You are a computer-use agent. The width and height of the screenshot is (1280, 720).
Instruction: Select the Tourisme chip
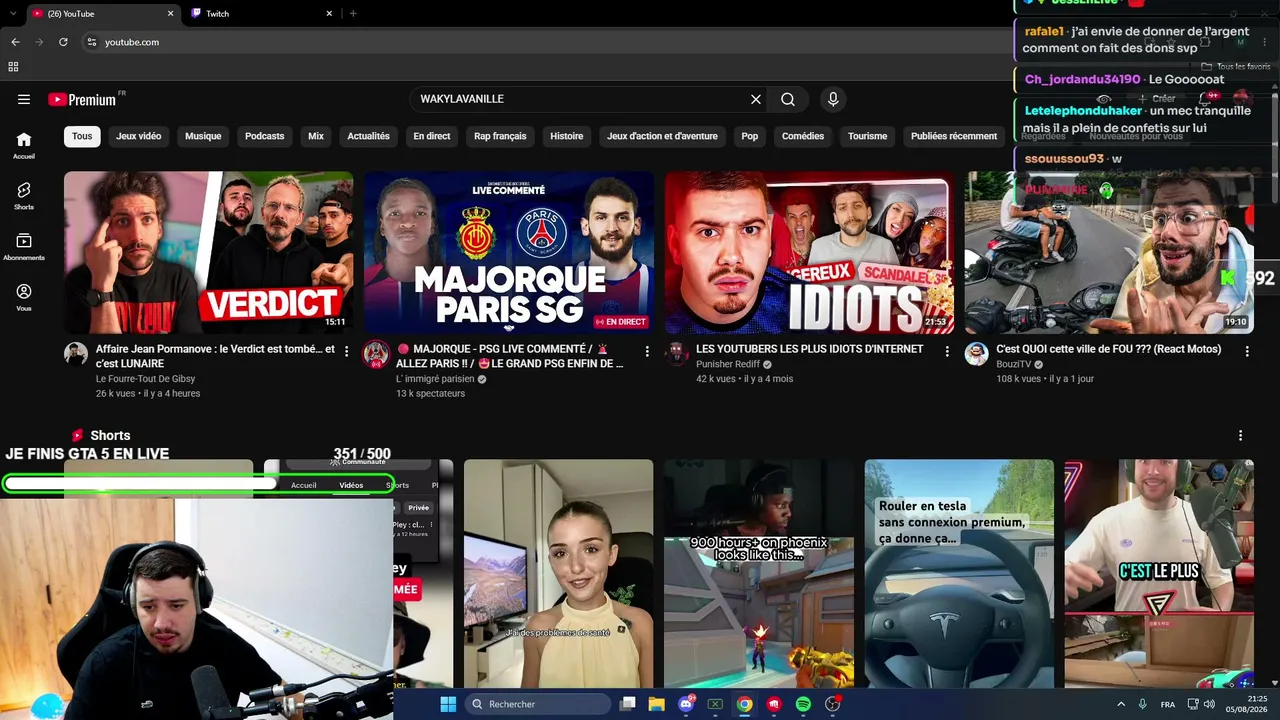(x=867, y=136)
